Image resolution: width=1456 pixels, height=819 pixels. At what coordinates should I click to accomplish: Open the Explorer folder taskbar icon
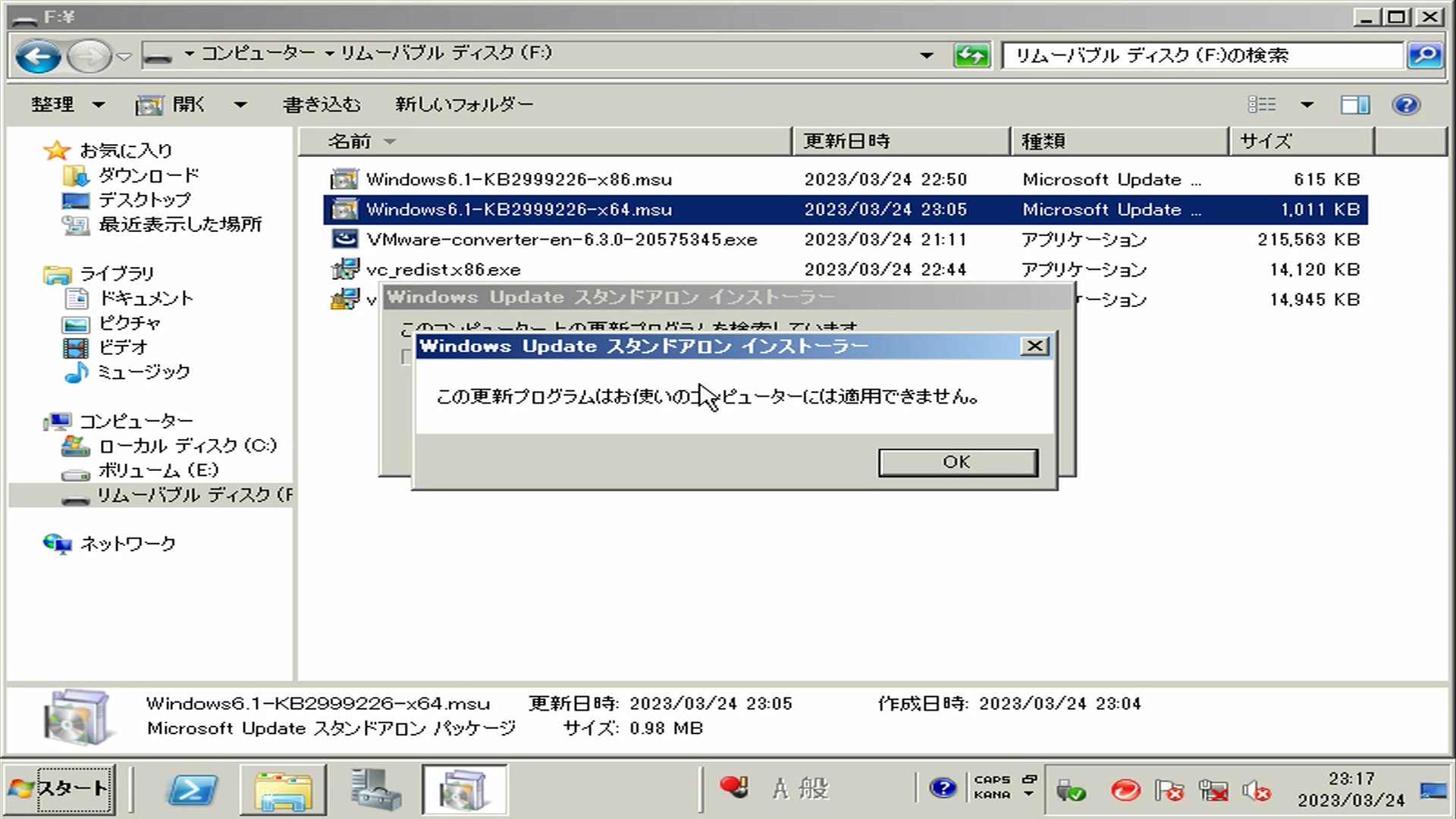(x=283, y=789)
